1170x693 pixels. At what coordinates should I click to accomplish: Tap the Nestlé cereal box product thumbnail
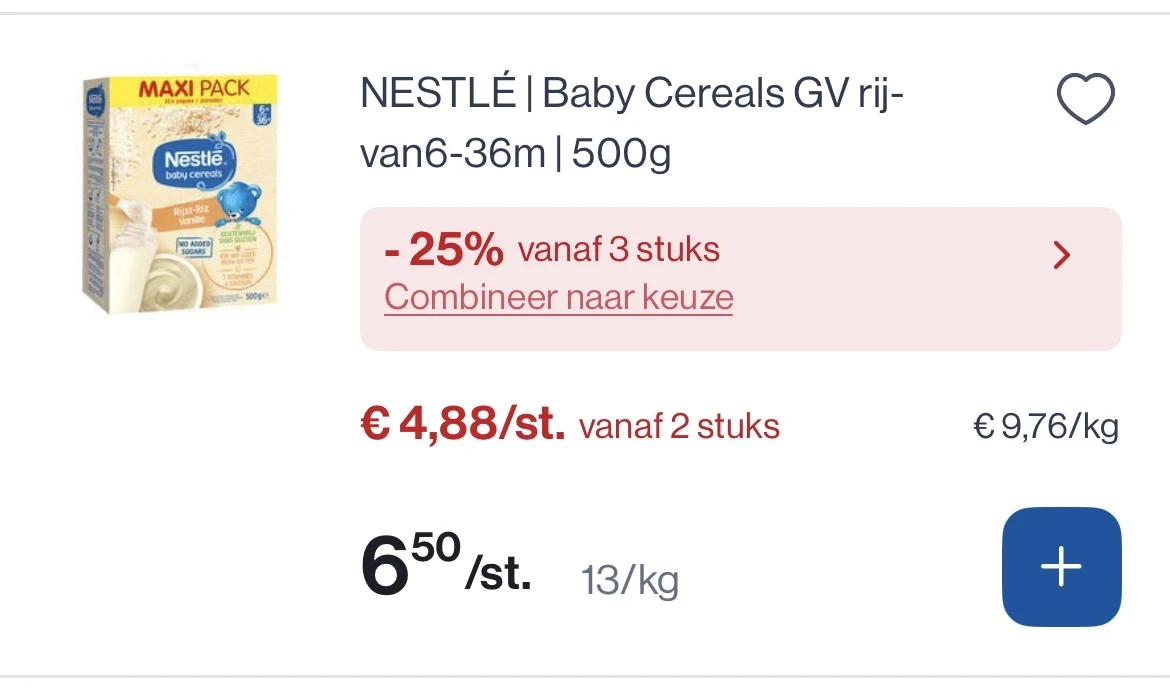point(180,195)
